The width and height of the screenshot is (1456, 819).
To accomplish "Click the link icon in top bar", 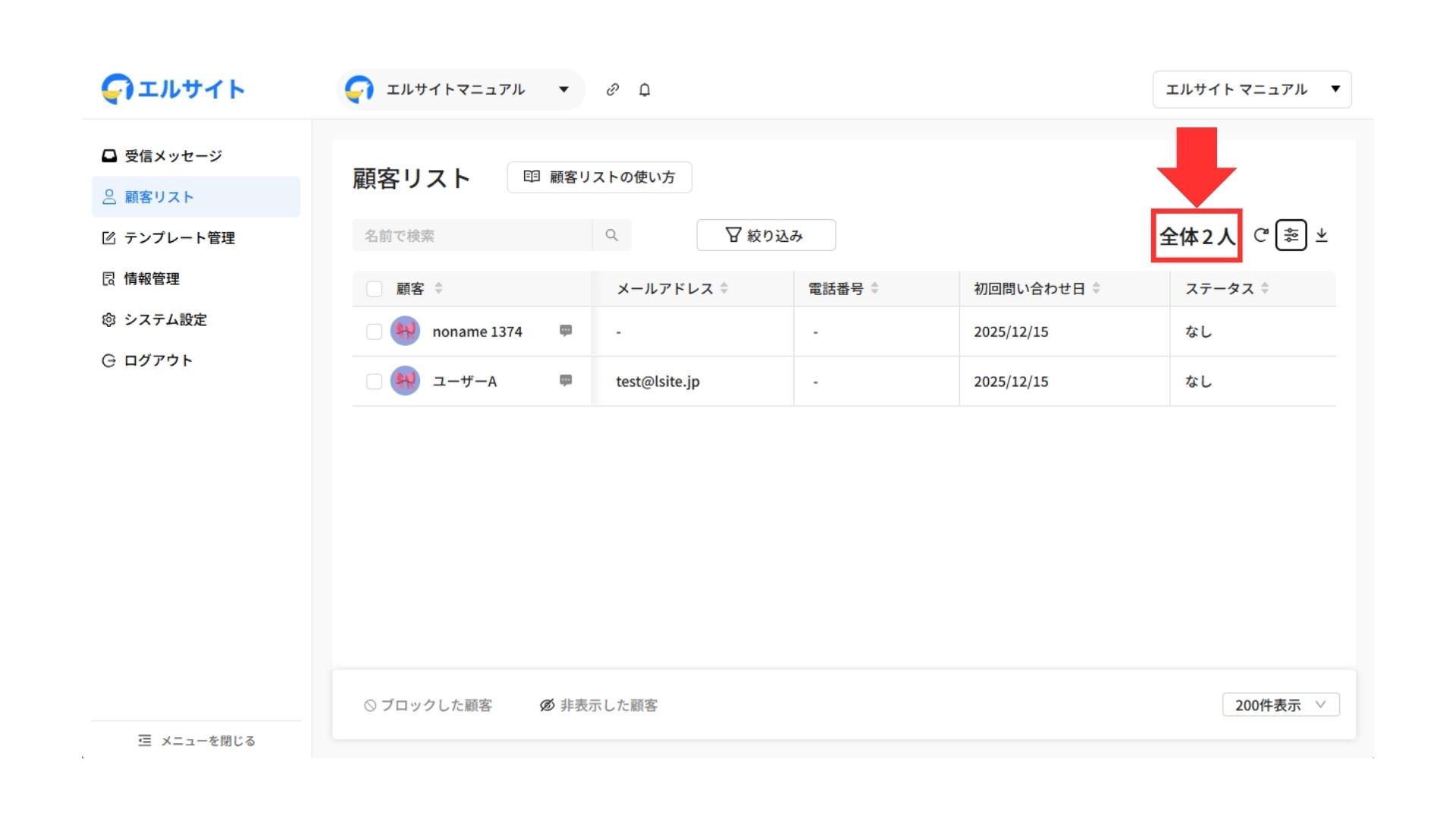I will 613,89.
